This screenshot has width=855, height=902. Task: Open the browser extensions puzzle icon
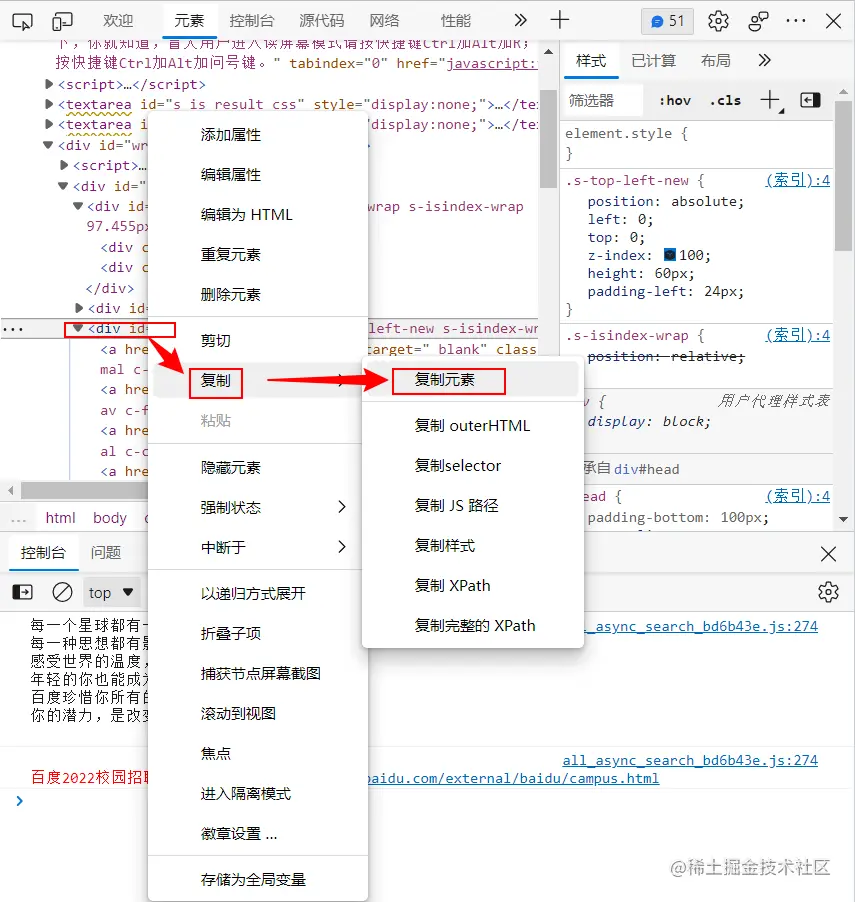[x=757, y=21]
